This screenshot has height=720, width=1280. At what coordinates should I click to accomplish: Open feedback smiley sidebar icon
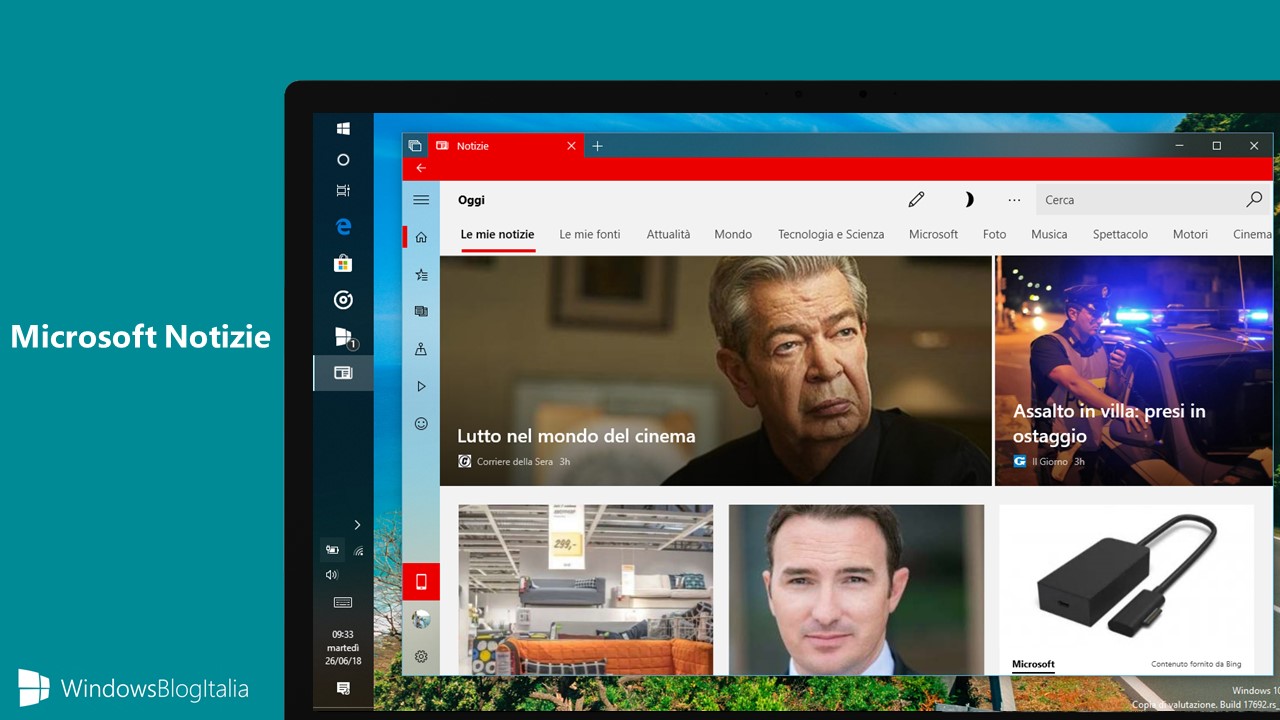click(x=421, y=424)
